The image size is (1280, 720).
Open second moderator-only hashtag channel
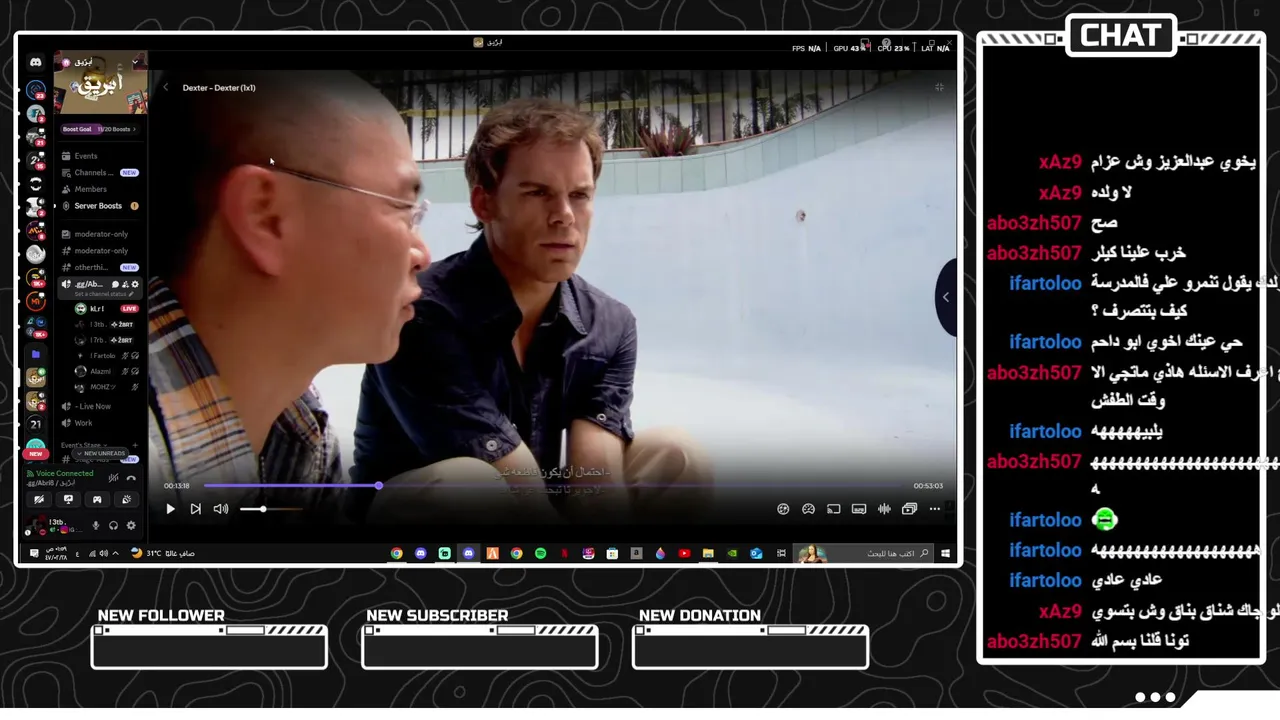click(x=100, y=251)
